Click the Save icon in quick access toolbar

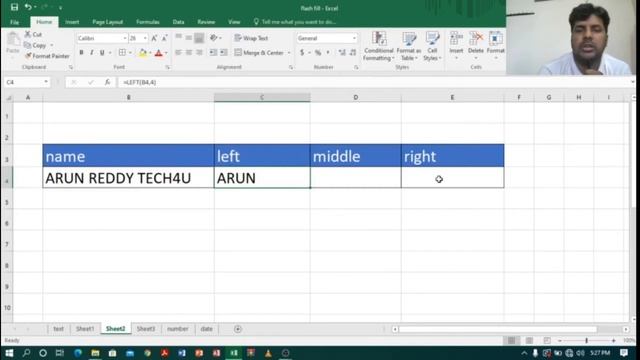(14, 7)
